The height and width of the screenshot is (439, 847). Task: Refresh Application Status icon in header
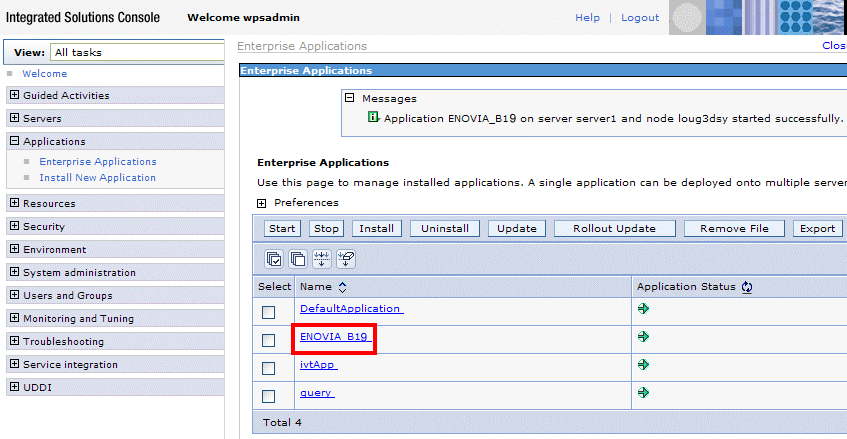pyautogui.click(x=746, y=287)
